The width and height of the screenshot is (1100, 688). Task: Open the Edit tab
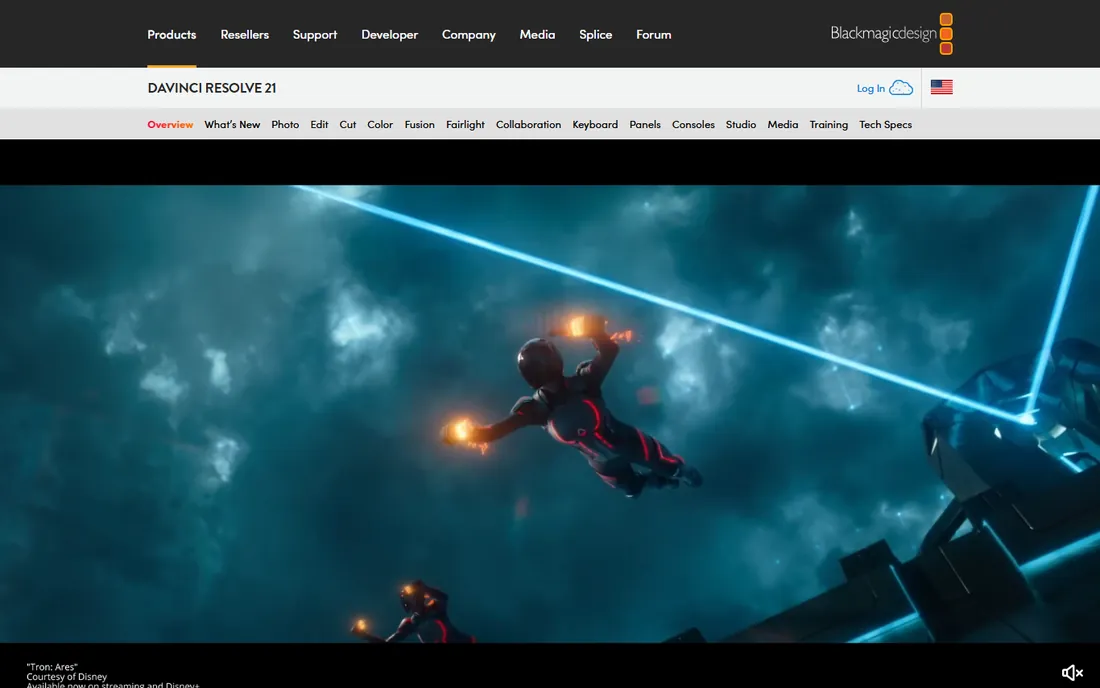319,124
